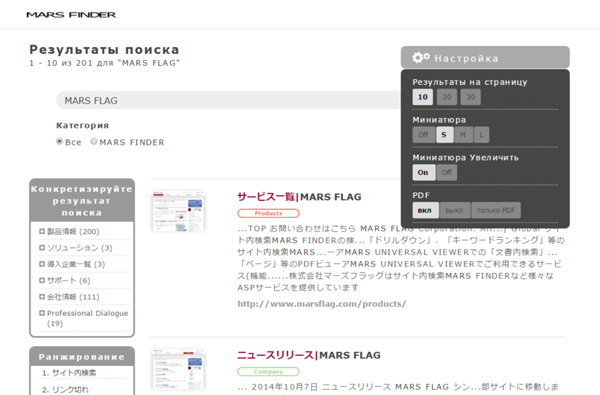The width and height of the screenshot is (600, 395).
Task: Select the Все category radio button
Action: pos(59,141)
